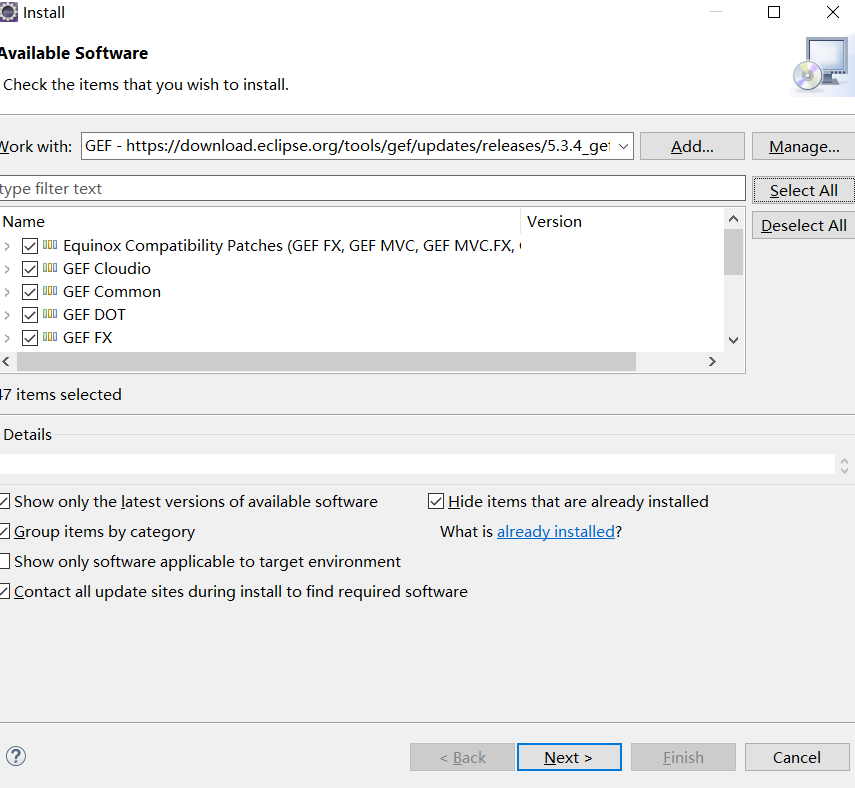Viewport: 855px width, 788px height.
Task: Uncheck the GEF Common checkbox
Action: (x=30, y=292)
